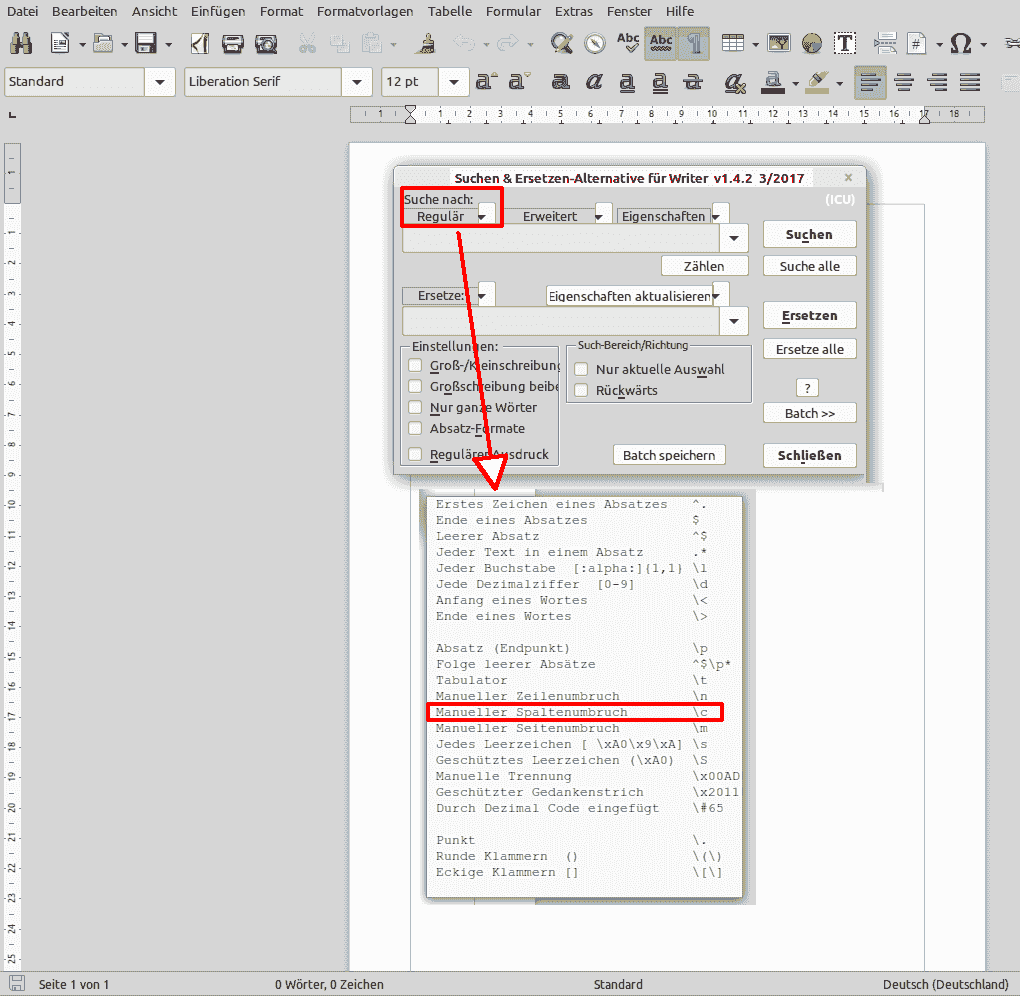Enable Nur ganze Wörter checkbox
This screenshot has height=996, width=1020.
tap(415, 407)
